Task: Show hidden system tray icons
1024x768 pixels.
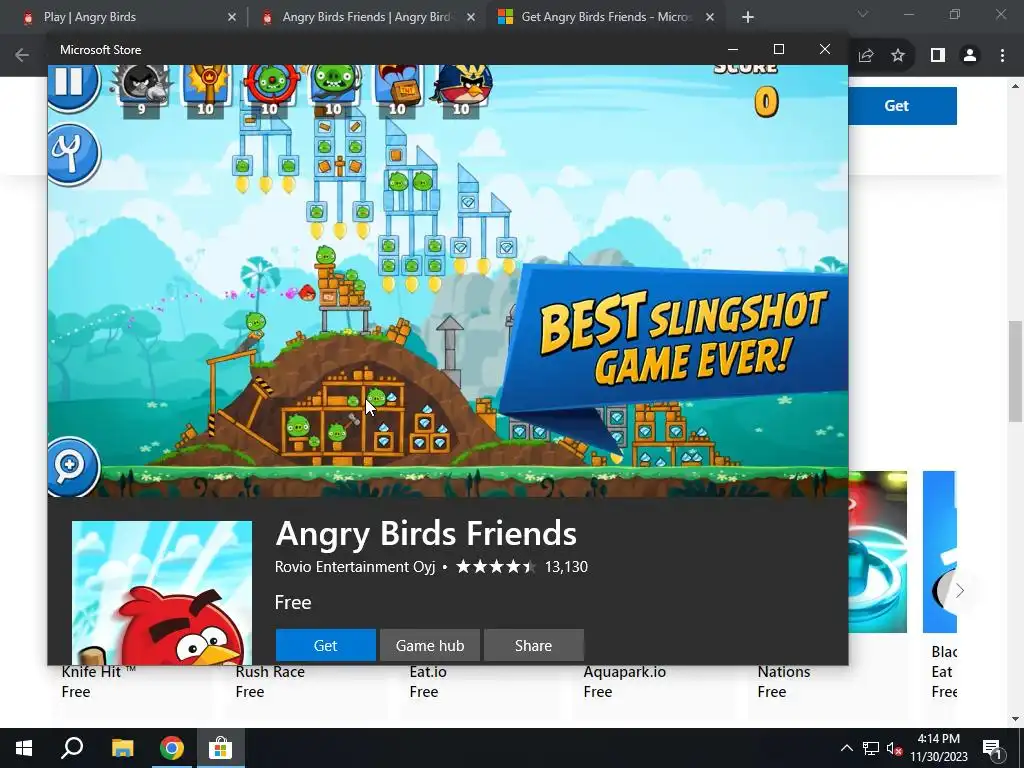Action: click(x=846, y=748)
